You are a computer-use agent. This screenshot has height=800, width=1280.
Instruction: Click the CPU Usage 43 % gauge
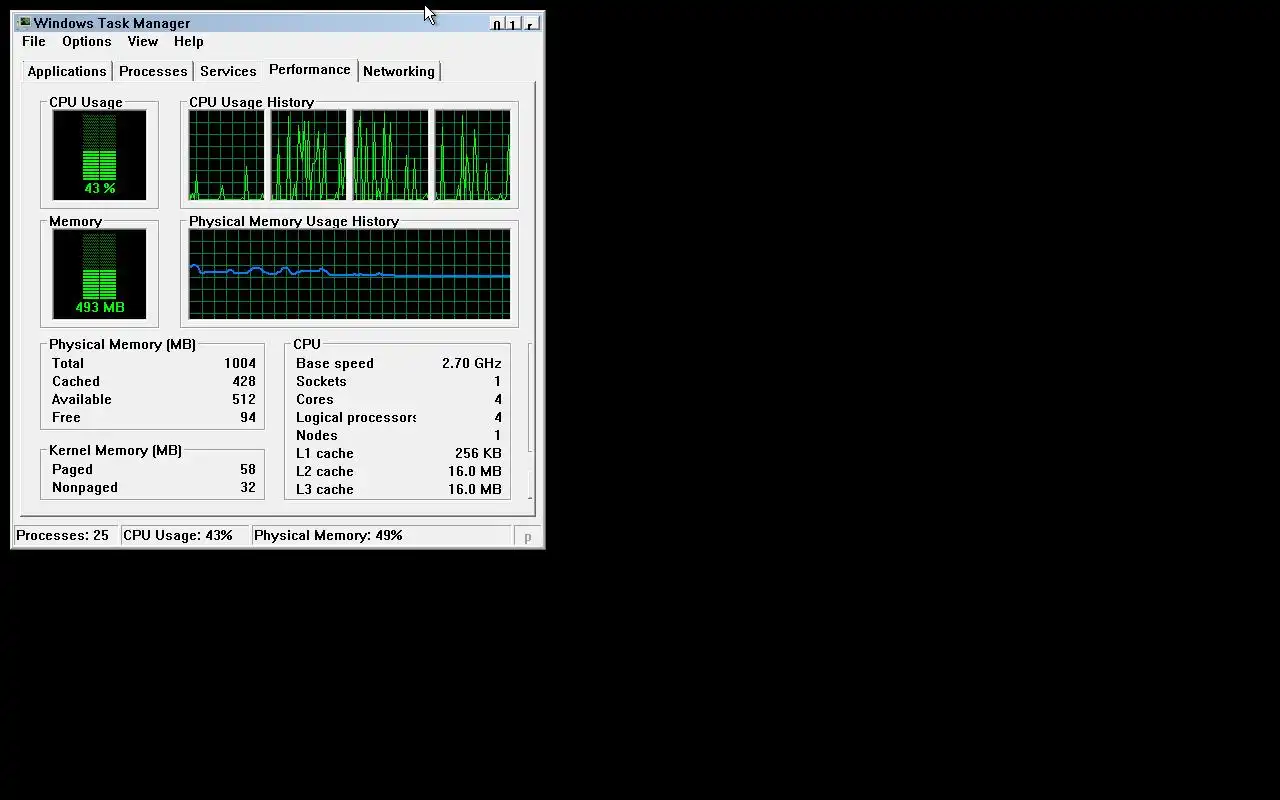99,155
